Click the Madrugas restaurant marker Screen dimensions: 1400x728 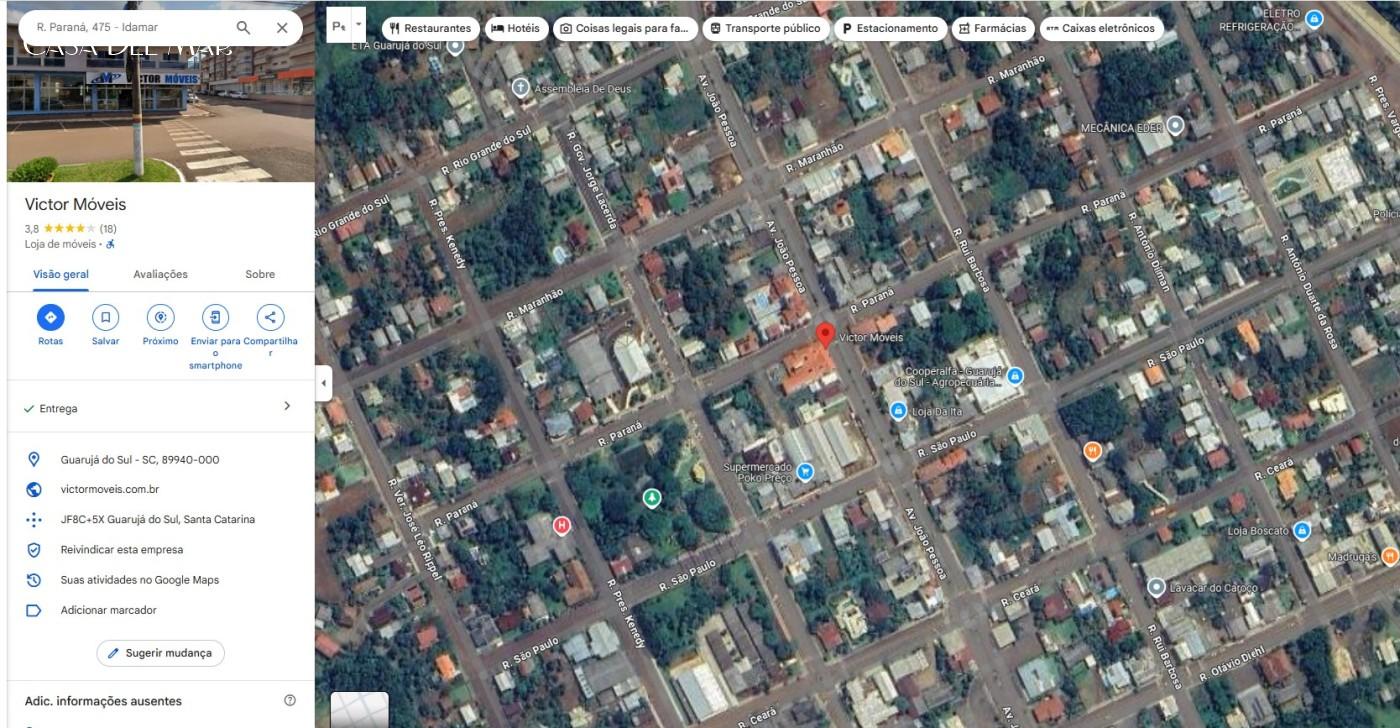click(x=1389, y=556)
